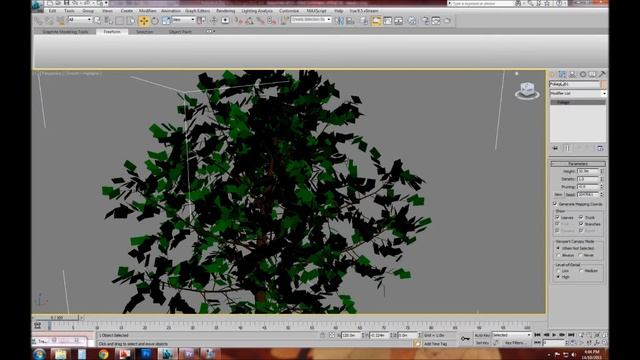Toggle the key mode lock icon

pos(465,339)
